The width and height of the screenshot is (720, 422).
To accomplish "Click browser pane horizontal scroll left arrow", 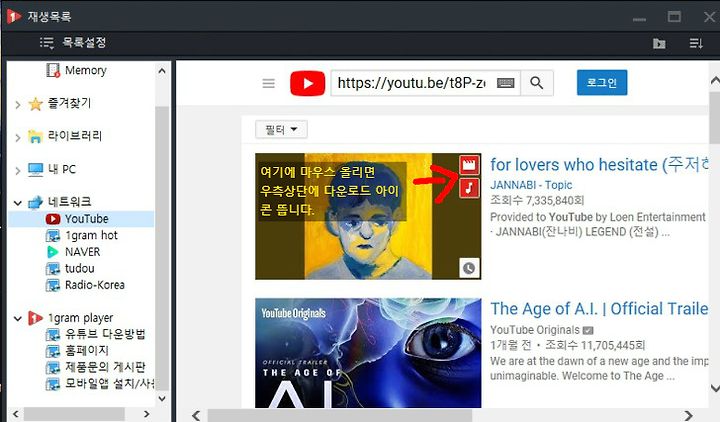I will tap(196, 416).
